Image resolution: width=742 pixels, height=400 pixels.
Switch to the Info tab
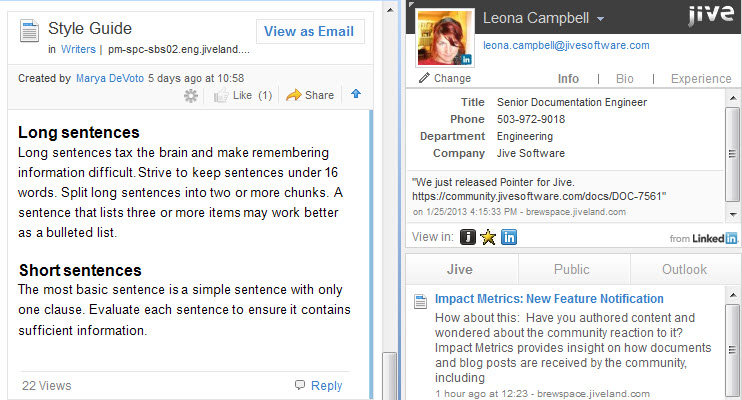(x=568, y=79)
